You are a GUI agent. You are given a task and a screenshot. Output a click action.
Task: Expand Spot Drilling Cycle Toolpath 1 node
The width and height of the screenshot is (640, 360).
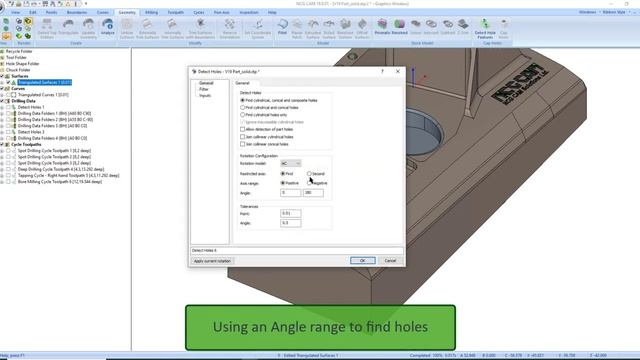pyautogui.click(x=2, y=151)
